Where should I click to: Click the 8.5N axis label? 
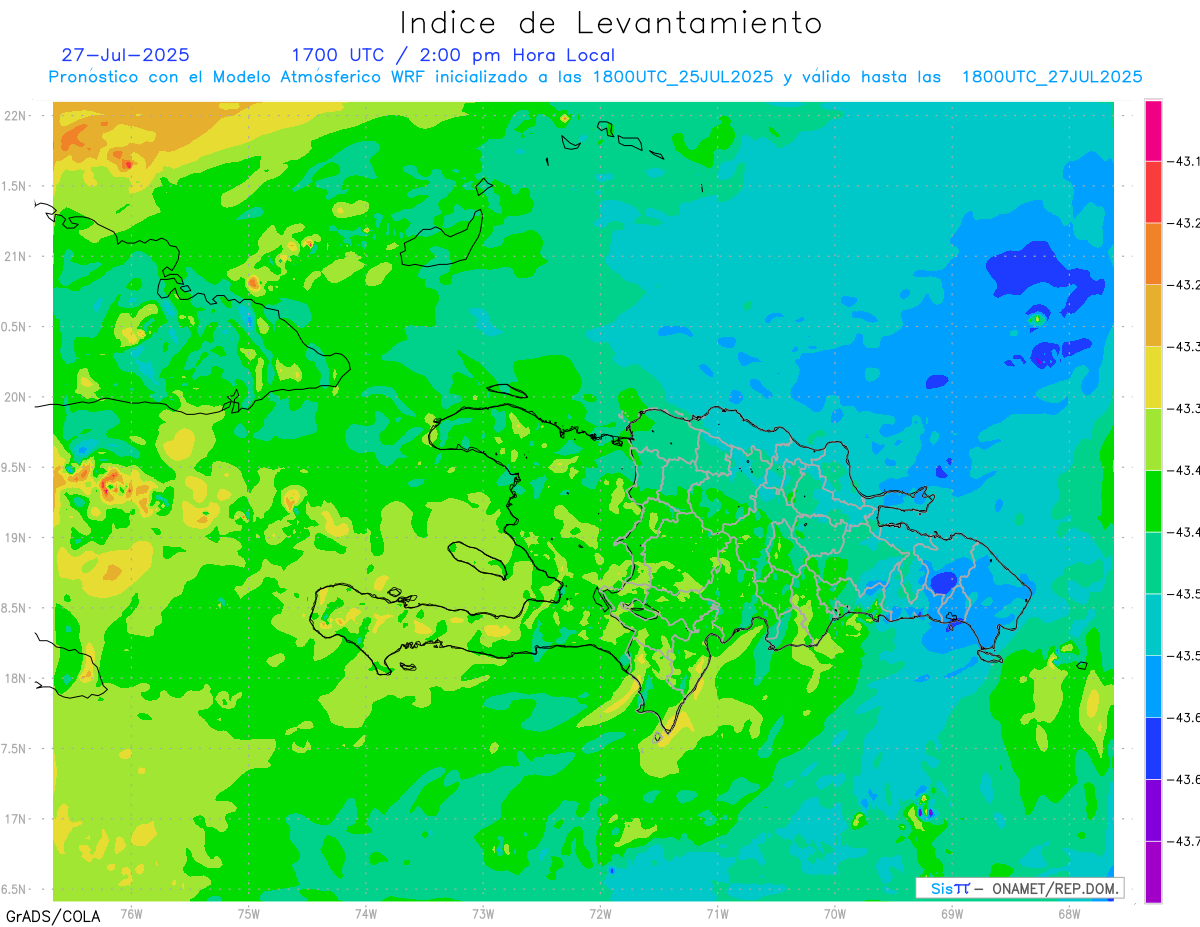[15, 608]
